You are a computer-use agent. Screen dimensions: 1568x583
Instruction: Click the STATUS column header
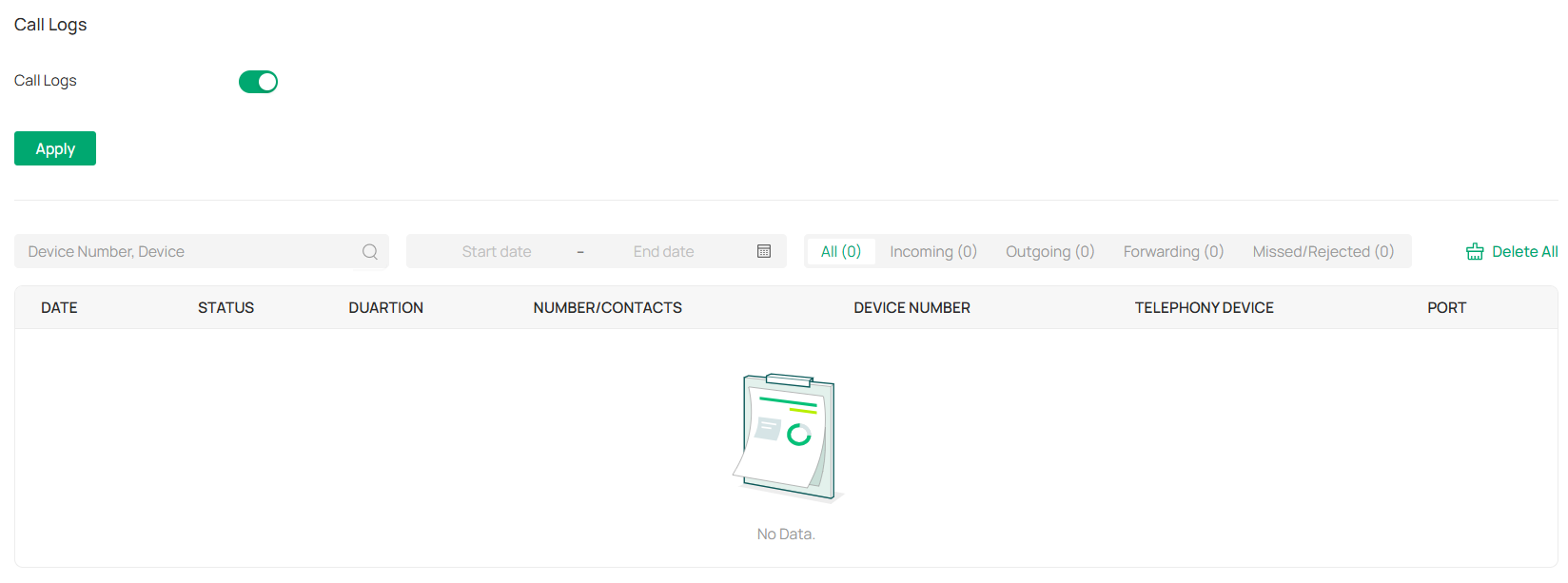[225, 308]
